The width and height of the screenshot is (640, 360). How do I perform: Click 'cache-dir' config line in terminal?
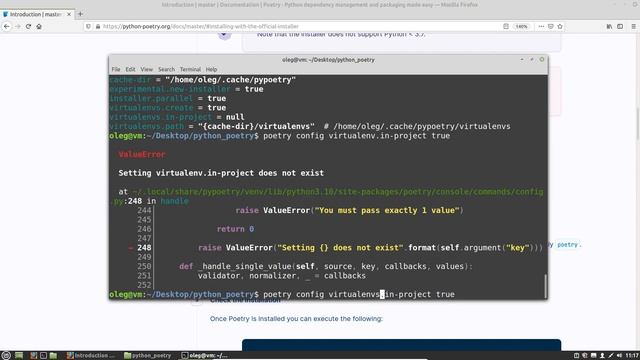click(202, 80)
